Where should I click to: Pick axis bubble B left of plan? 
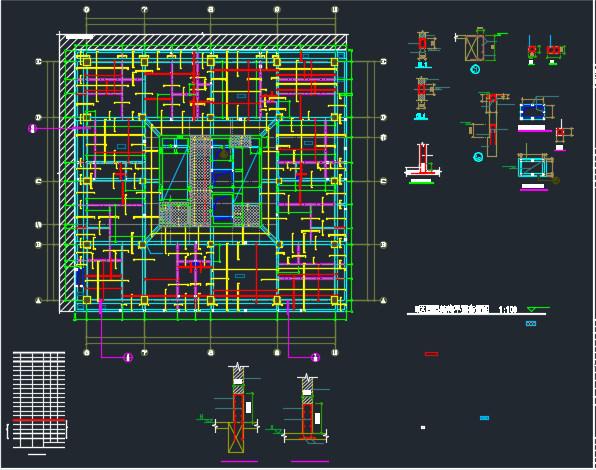[x=38, y=245]
